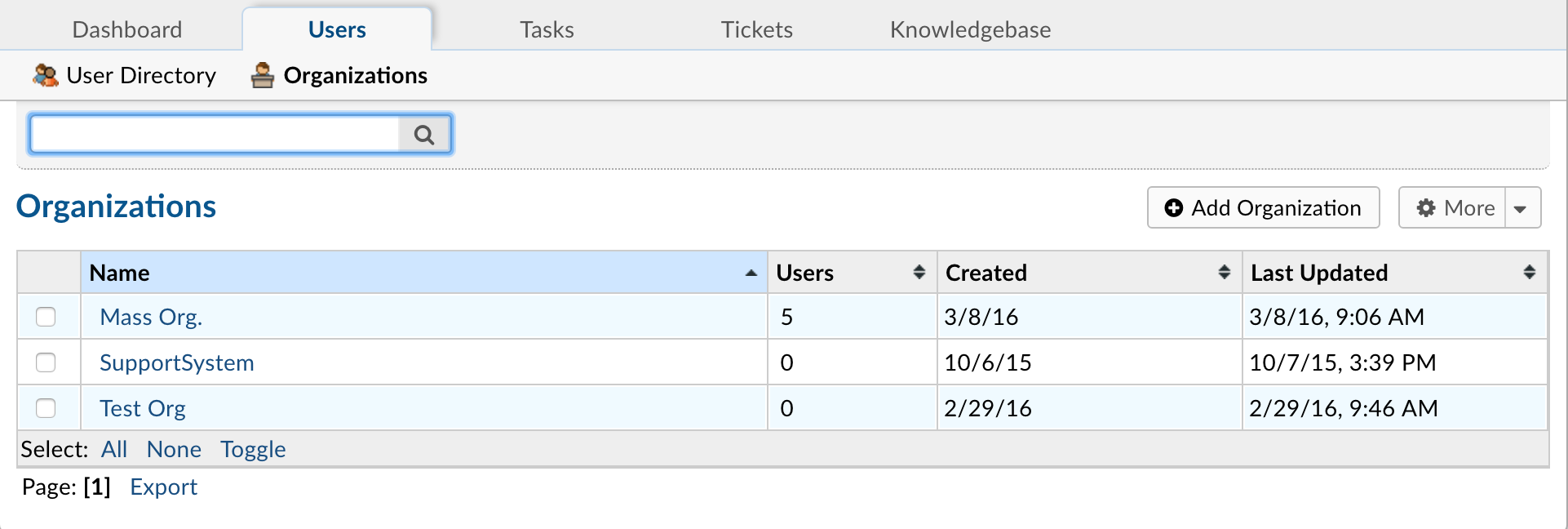Image resolution: width=1568 pixels, height=529 pixels.
Task: Click the created date 2/29/16
Action: pyautogui.click(x=988, y=408)
